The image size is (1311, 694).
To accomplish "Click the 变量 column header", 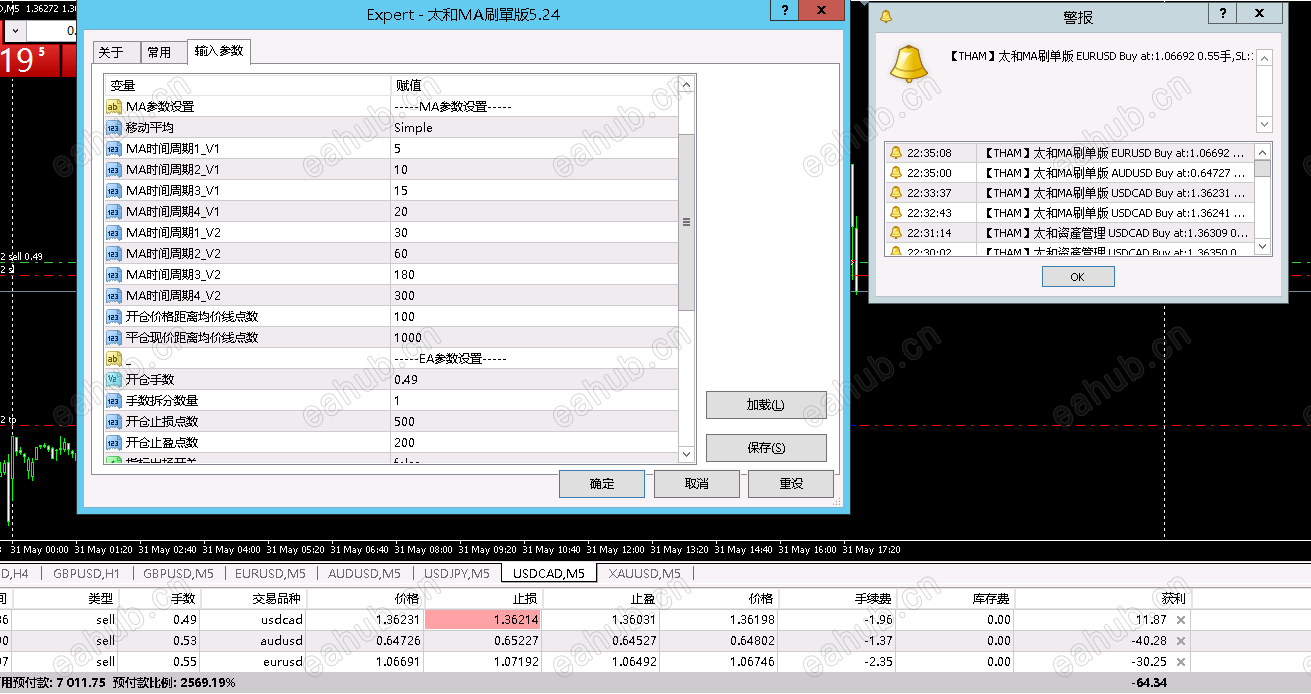I will coord(247,86).
